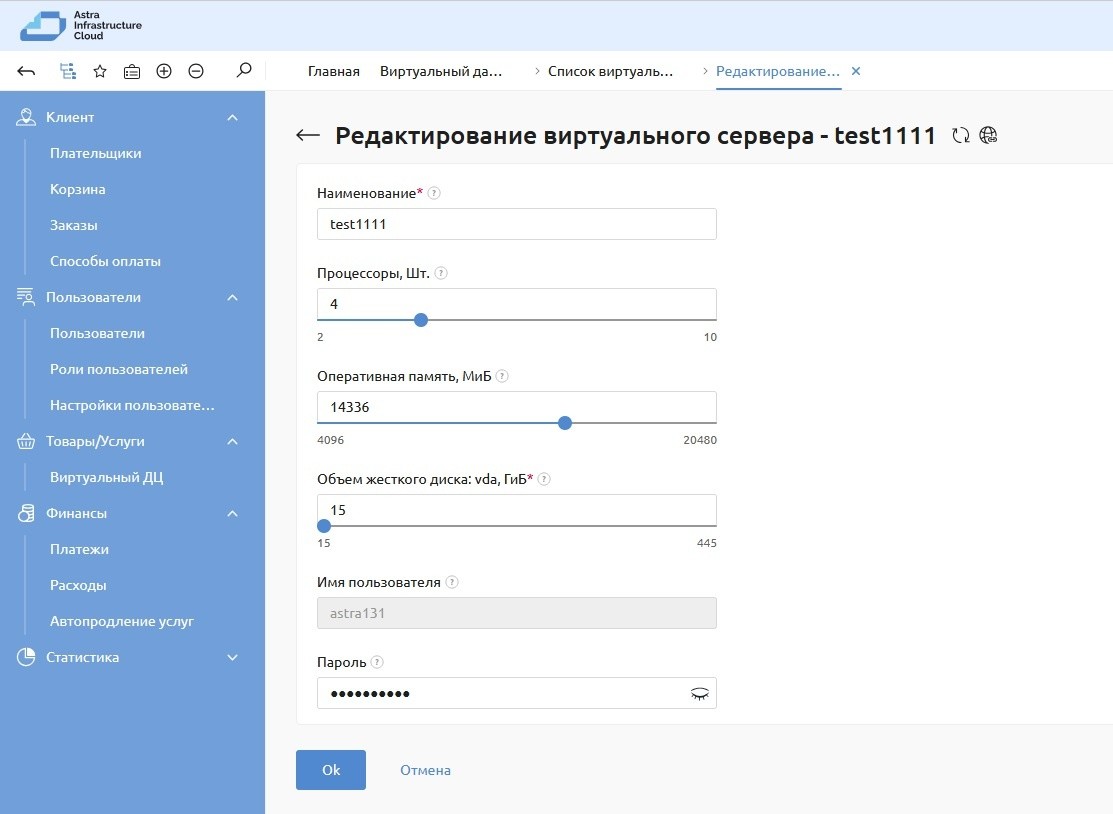This screenshot has width=1113, height=814.
Task: Click the plus circle toolbar icon
Action: [x=164, y=71]
